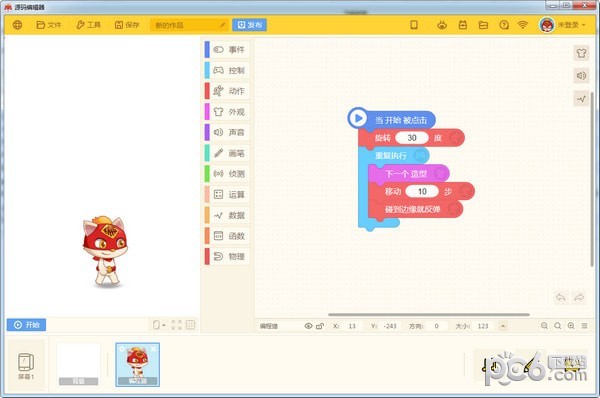
Task: Open the folder icon in top toolbar
Action: 483,25
